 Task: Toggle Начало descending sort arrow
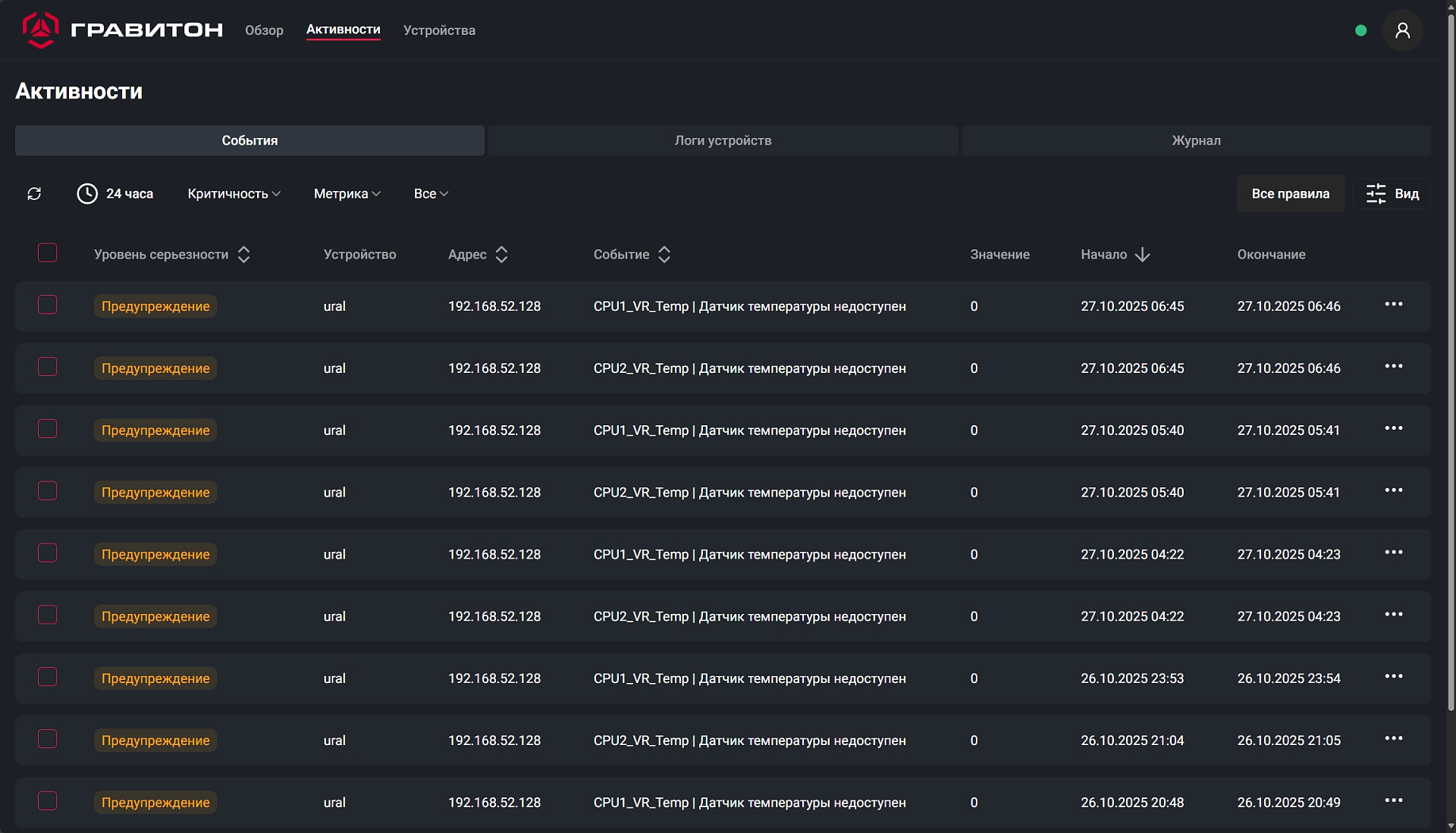tap(1142, 255)
